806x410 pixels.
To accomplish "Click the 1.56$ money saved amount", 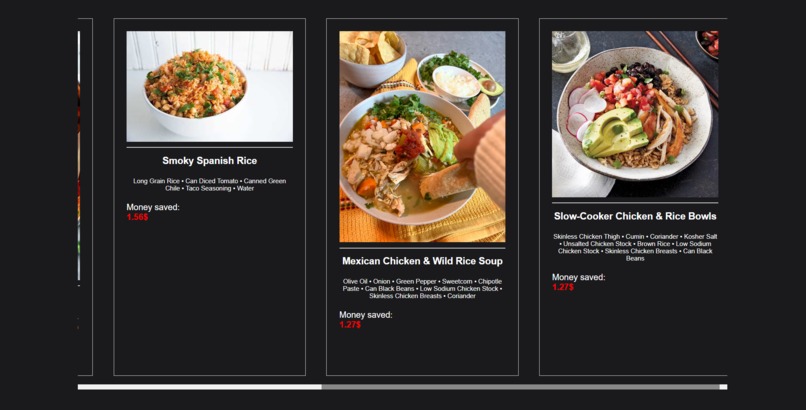I will (x=137, y=217).
